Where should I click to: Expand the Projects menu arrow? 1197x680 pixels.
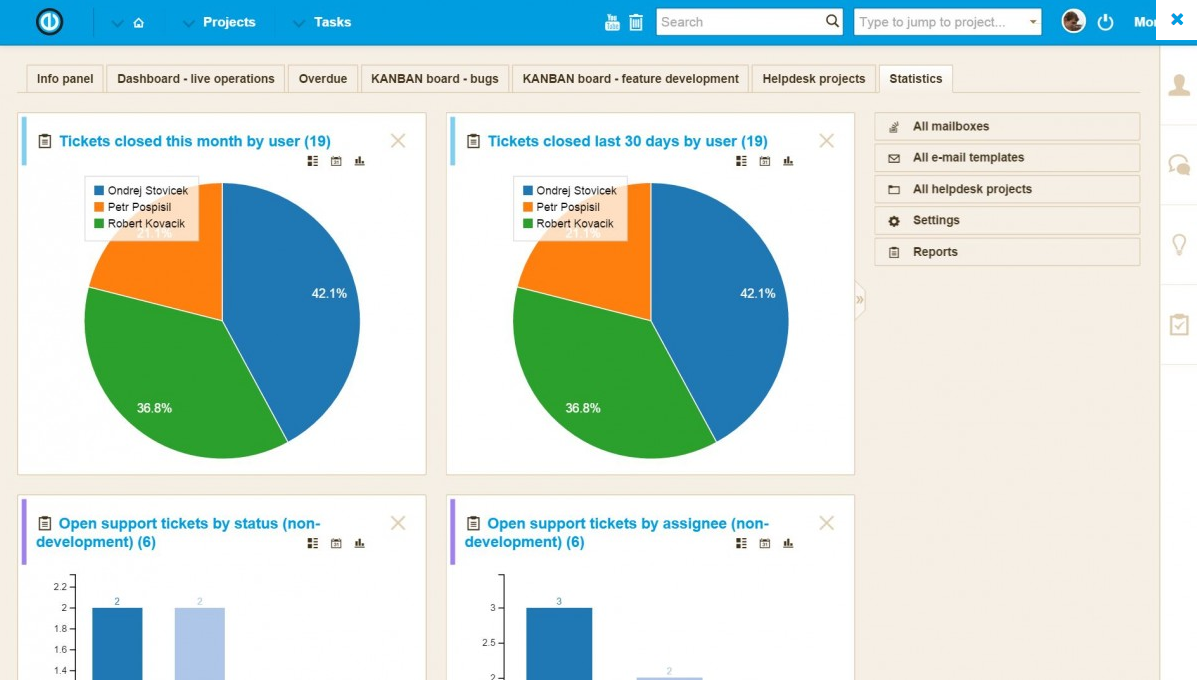coord(189,24)
